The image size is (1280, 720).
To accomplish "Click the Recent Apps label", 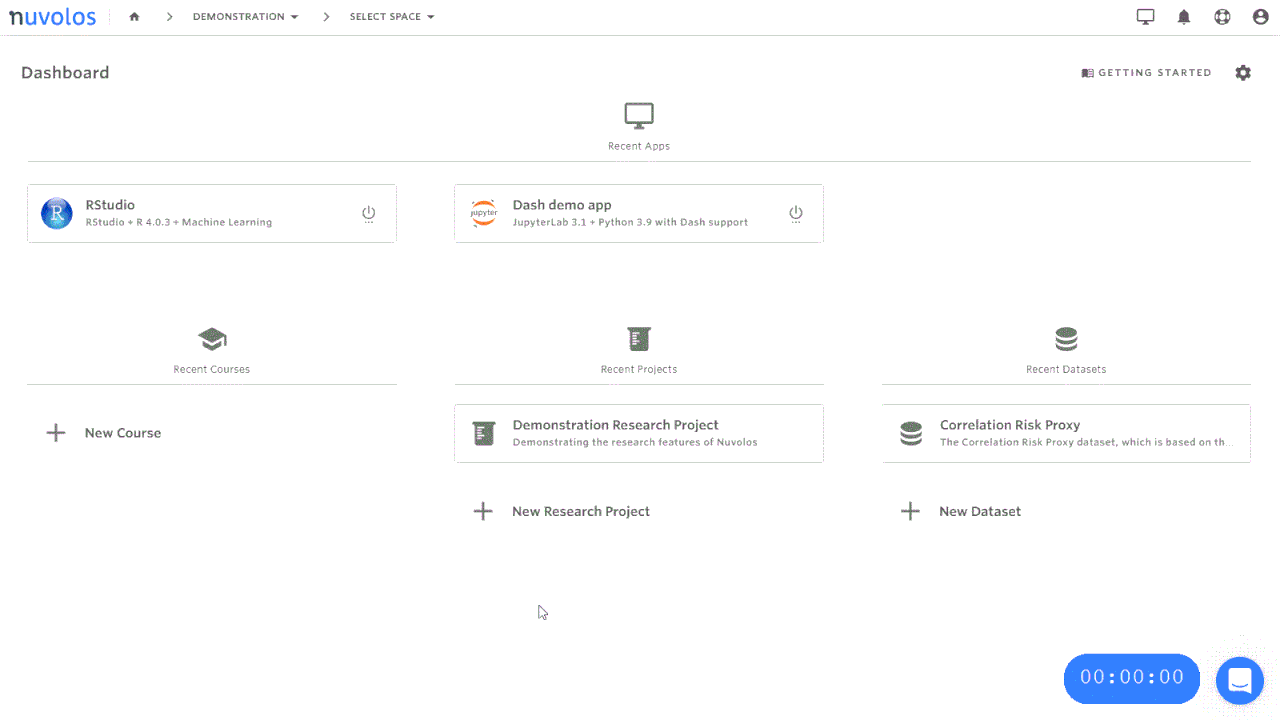I will tap(639, 146).
